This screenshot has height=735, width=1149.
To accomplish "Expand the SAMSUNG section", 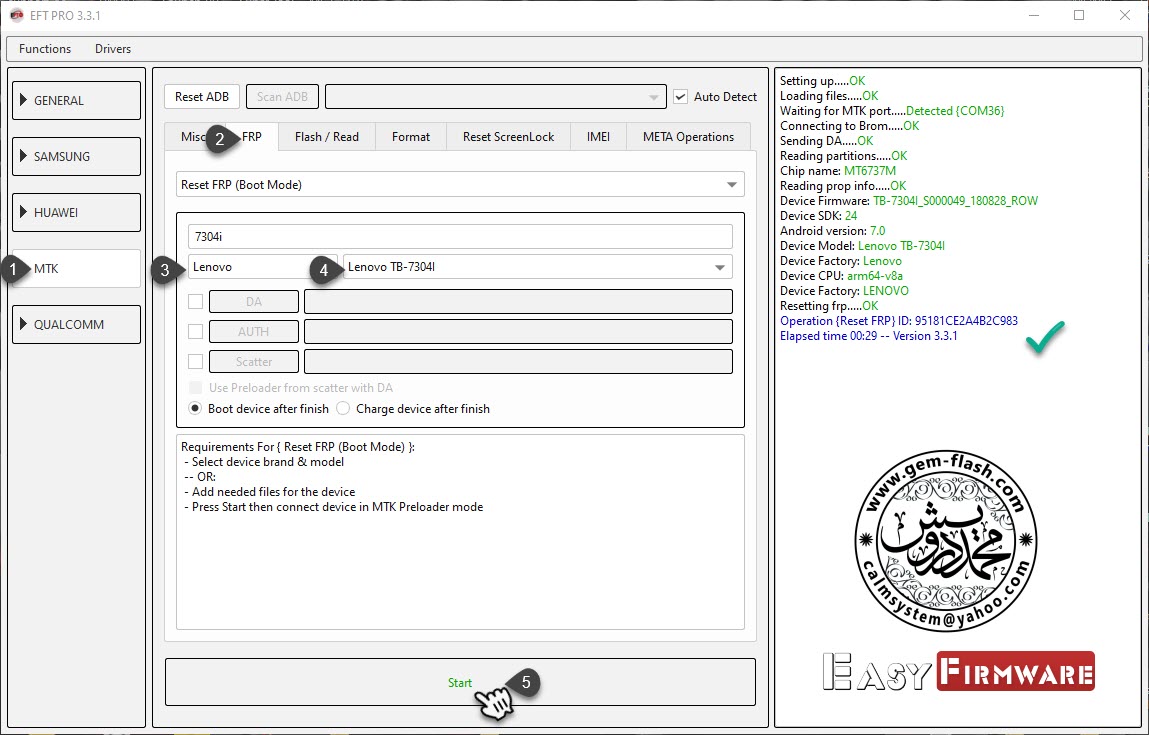I will point(76,156).
